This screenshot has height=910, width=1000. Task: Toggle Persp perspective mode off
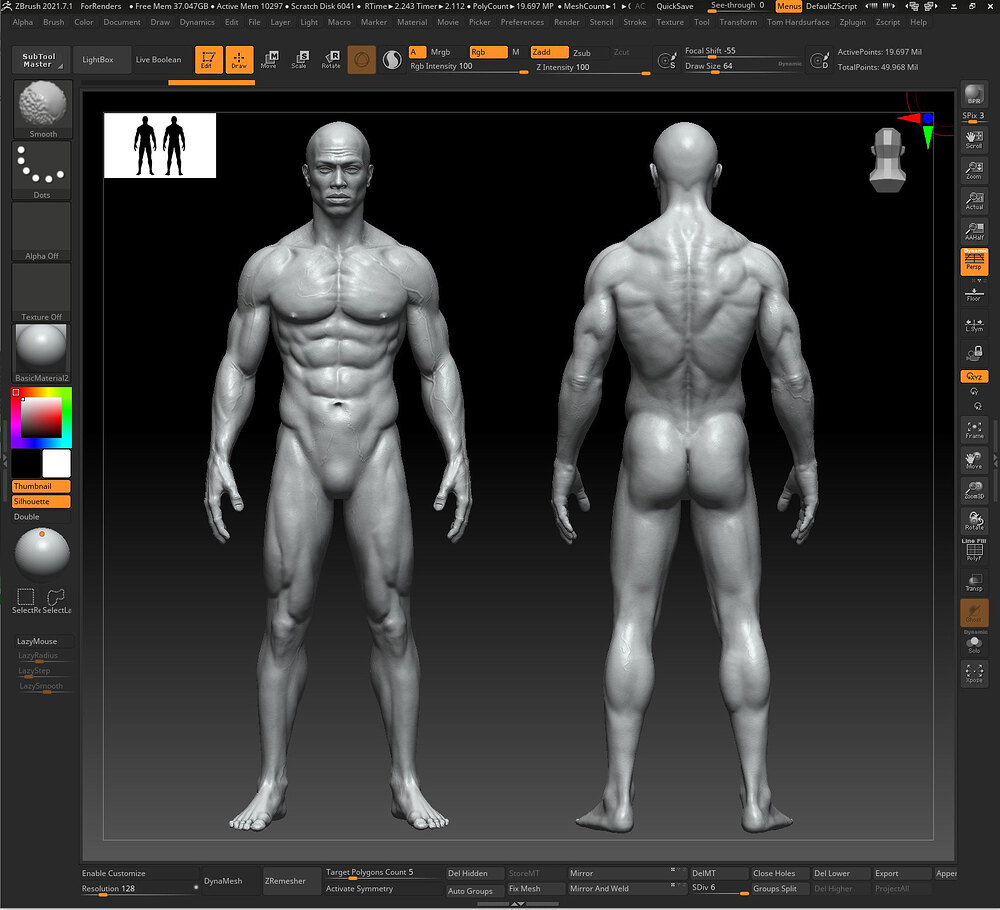tap(974, 261)
